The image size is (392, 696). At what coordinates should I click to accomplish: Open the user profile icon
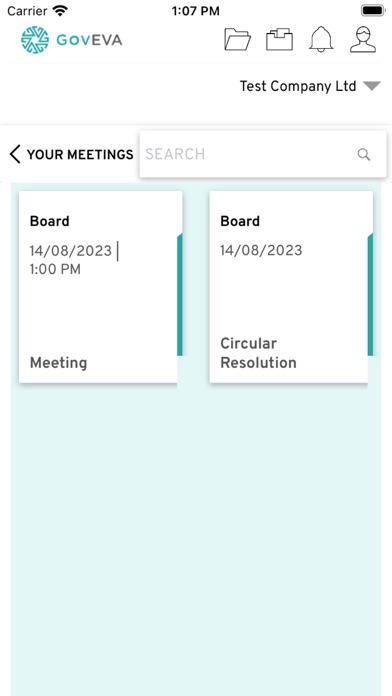pyautogui.click(x=363, y=40)
